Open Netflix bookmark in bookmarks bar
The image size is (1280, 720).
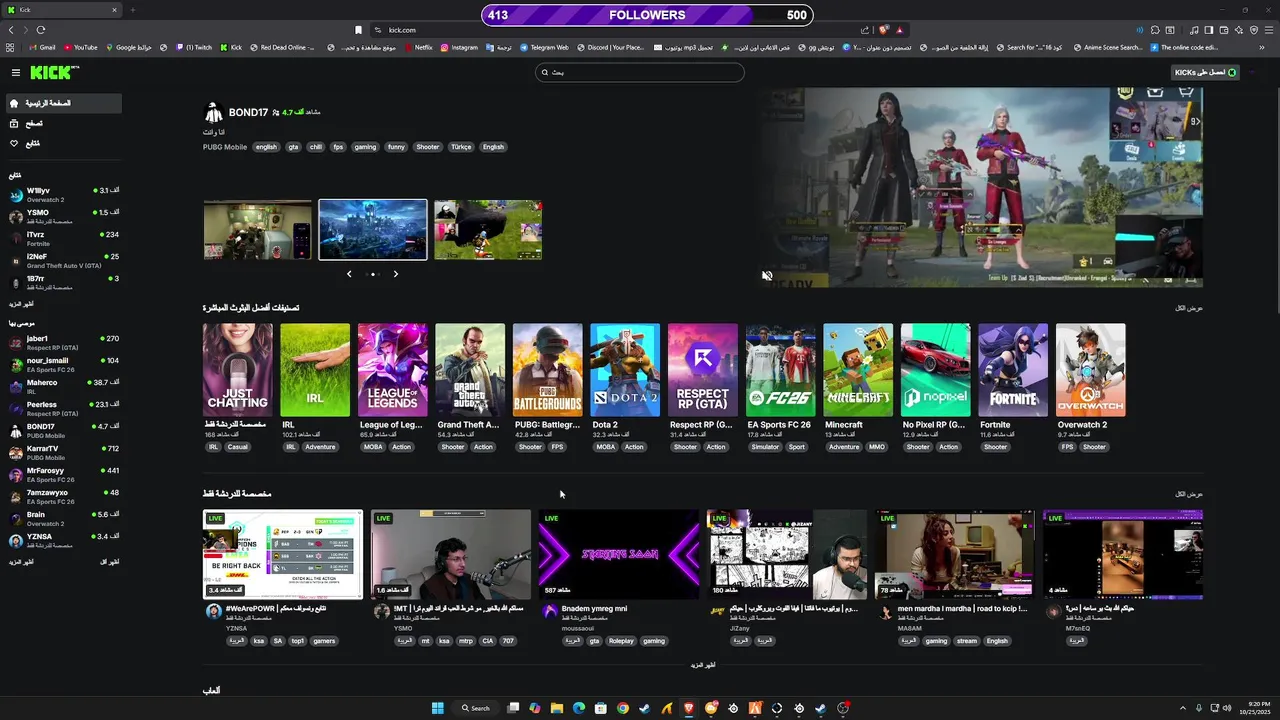[x=419, y=47]
